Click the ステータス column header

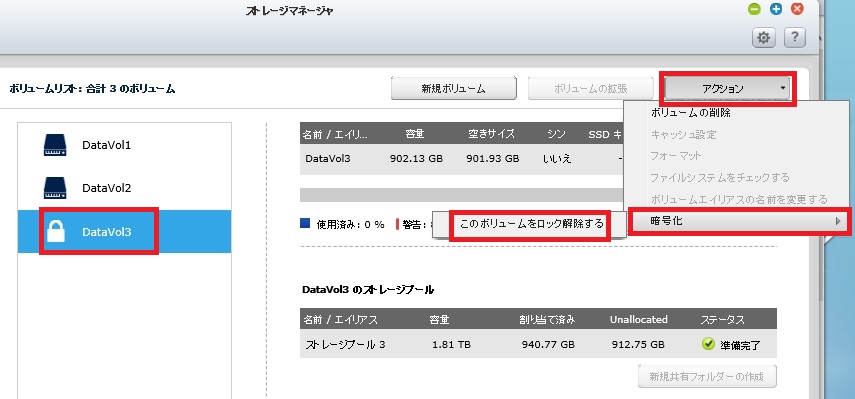coord(722,319)
